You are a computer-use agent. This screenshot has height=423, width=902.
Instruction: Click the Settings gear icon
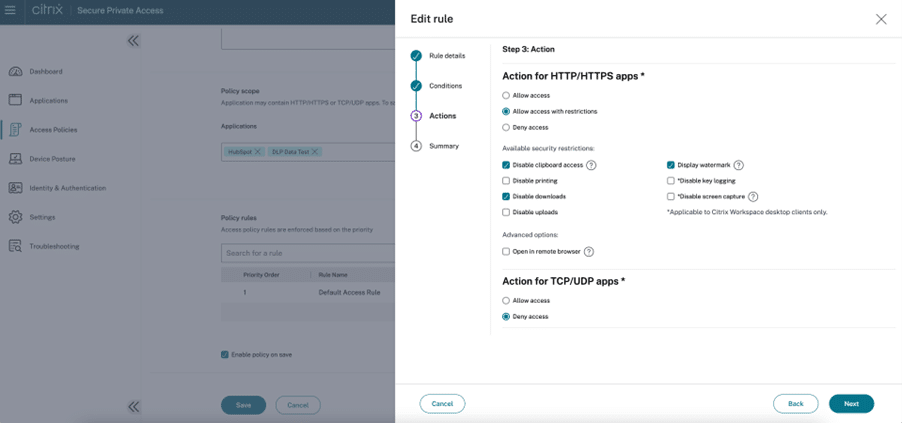(x=16, y=218)
